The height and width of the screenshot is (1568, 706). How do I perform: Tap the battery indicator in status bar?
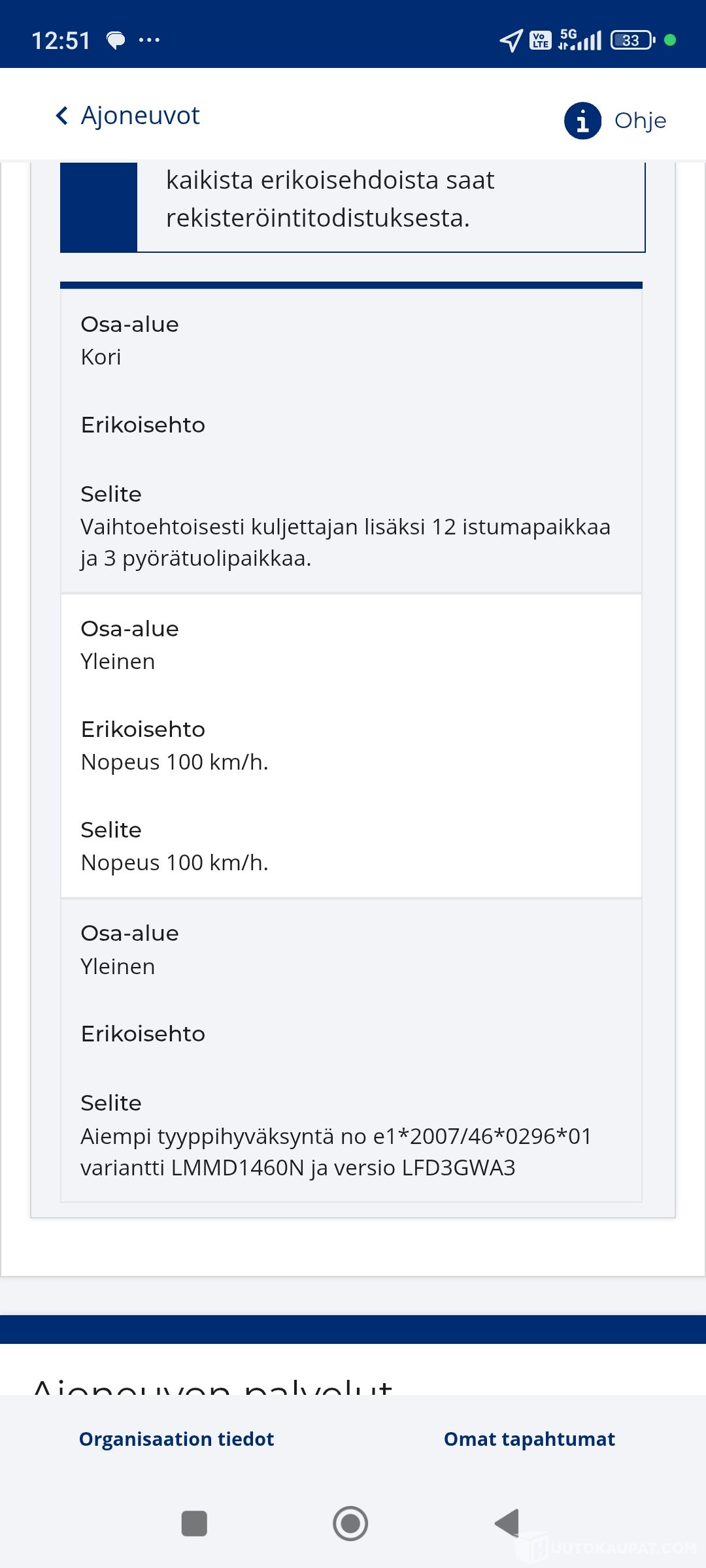pos(632,41)
